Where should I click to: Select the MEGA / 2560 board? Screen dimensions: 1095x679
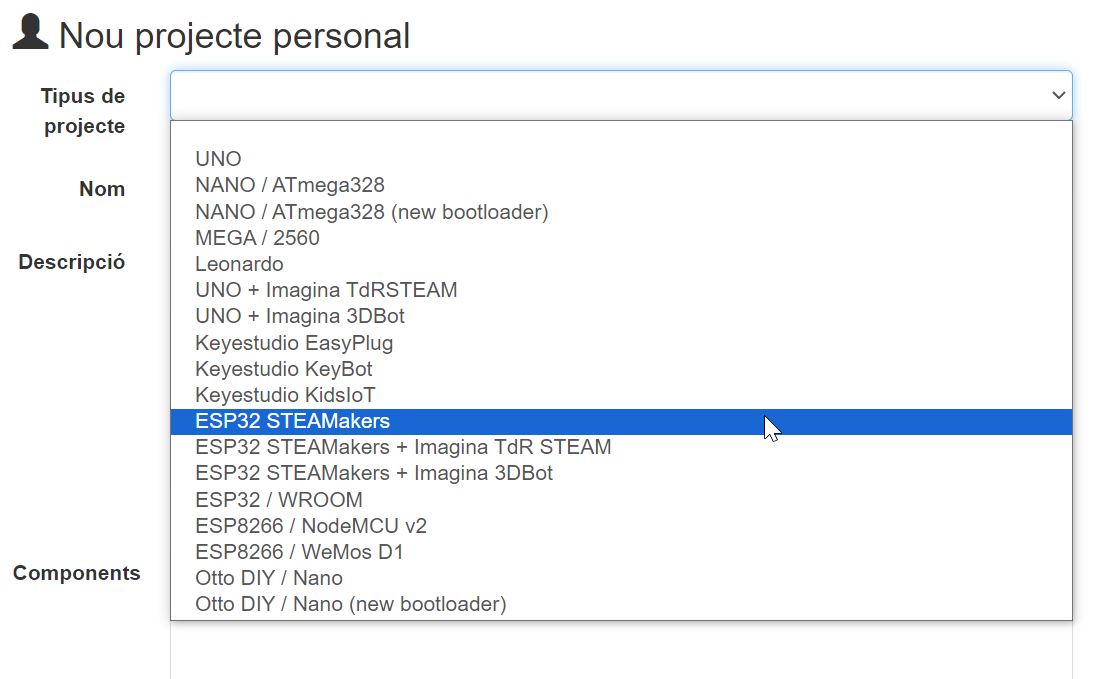[x=258, y=238]
